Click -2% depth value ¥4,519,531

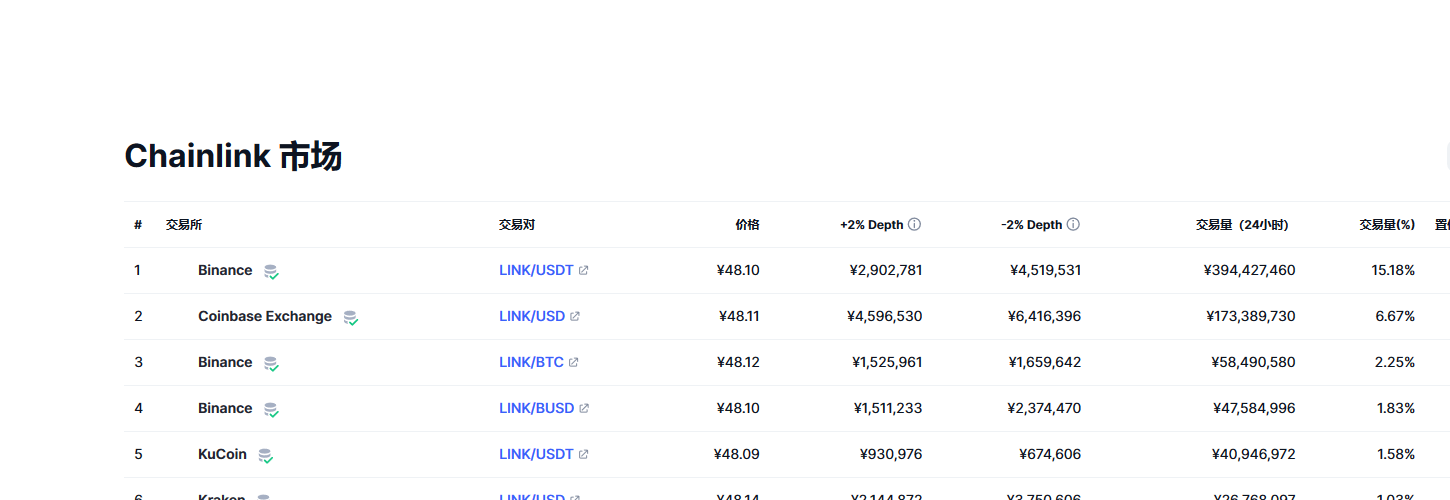click(x=1045, y=270)
